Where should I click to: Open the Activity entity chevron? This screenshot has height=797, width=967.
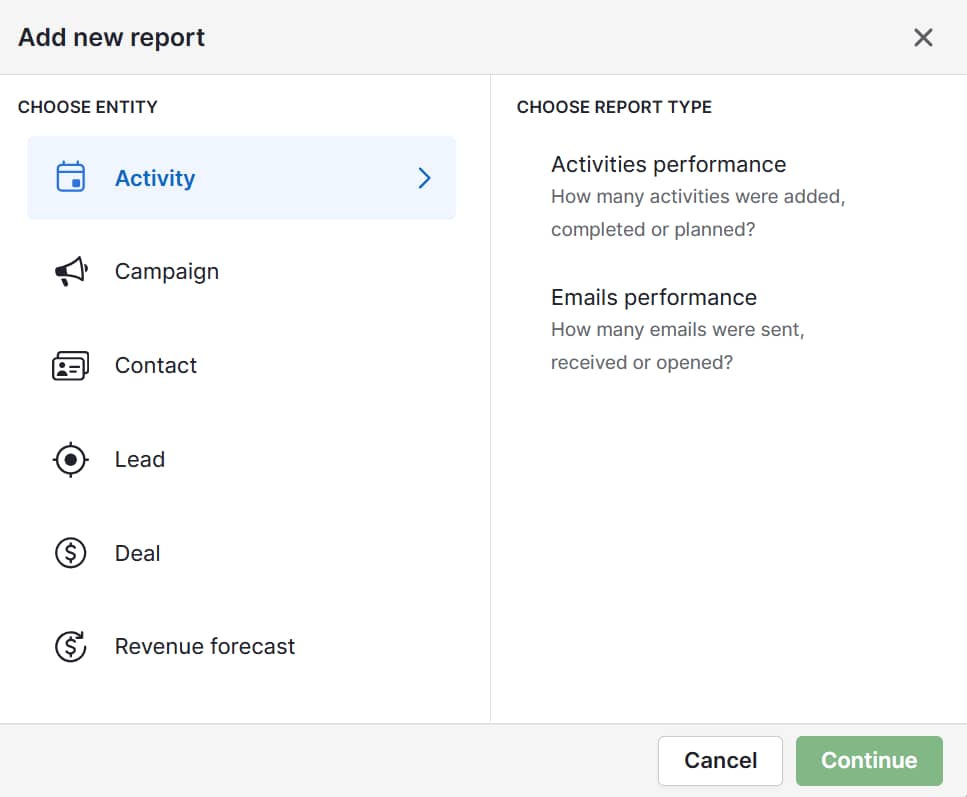click(x=424, y=177)
